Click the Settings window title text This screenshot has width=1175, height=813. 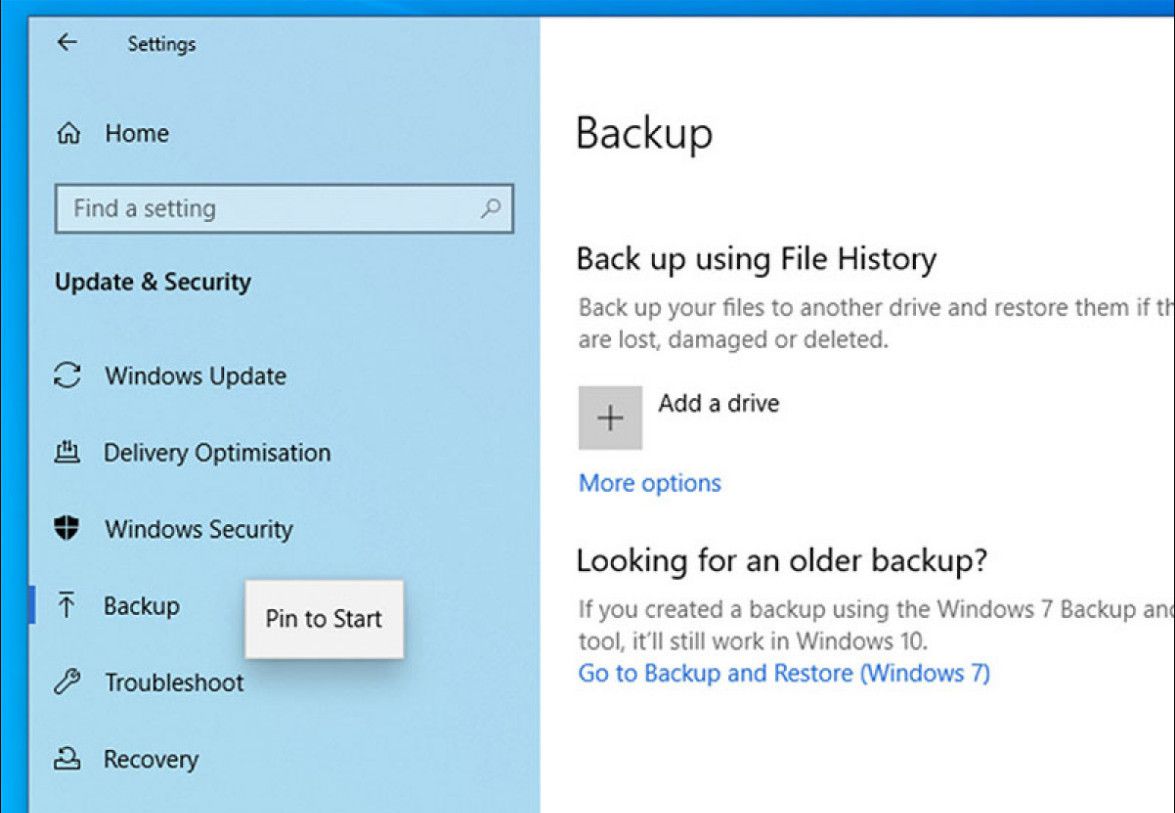161,44
